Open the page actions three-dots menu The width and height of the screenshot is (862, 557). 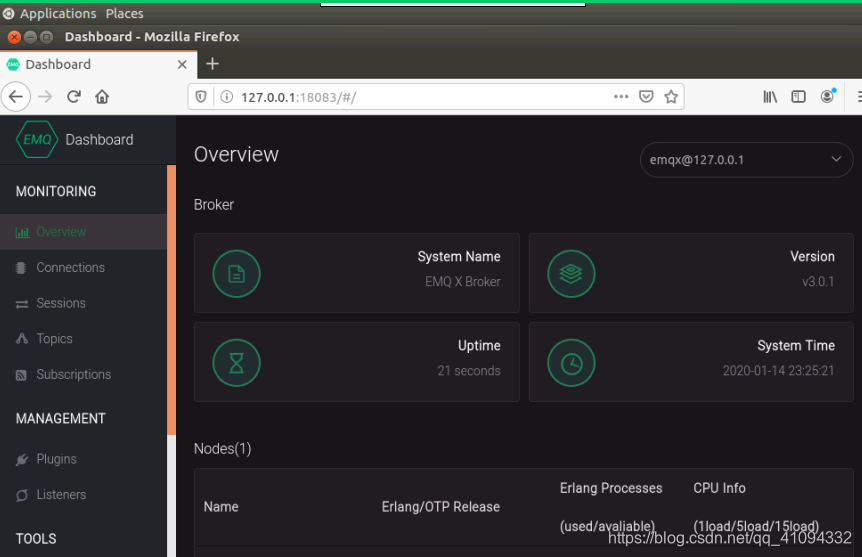[621, 97]
